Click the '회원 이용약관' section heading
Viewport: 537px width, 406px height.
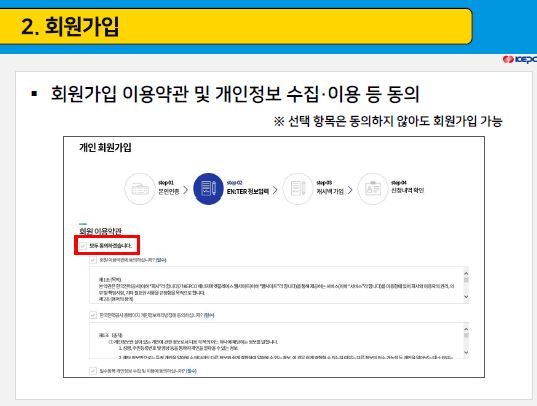tap(100, 231)
